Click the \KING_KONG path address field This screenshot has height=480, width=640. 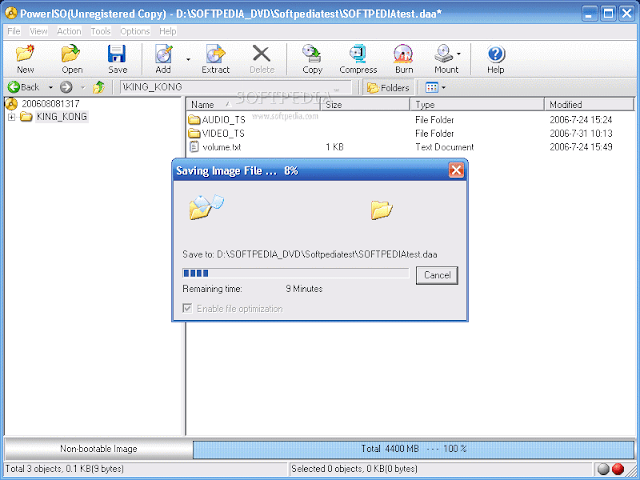pos(236,87)
